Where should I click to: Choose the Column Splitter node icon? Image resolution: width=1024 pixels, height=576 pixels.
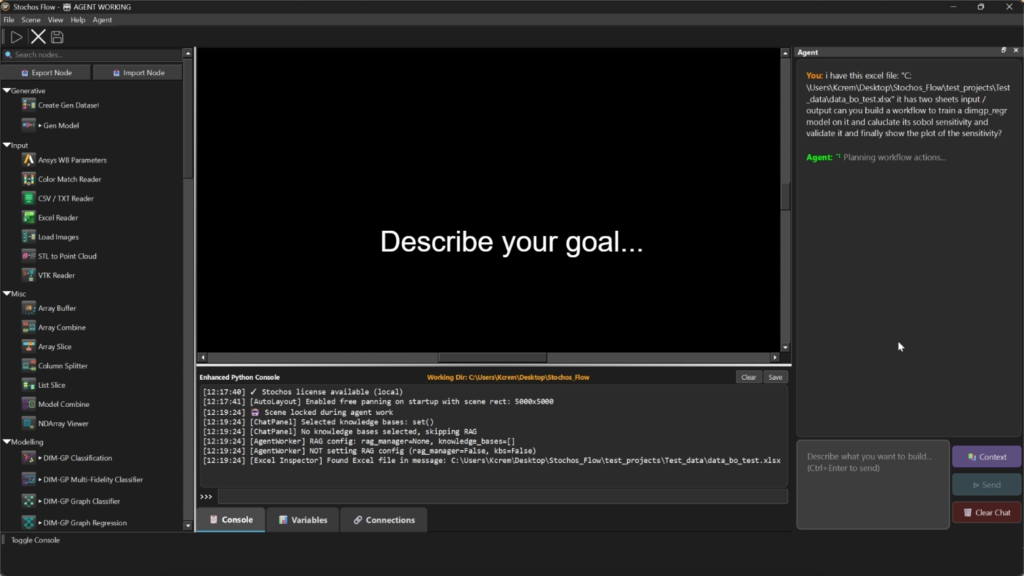coord(29,366)
